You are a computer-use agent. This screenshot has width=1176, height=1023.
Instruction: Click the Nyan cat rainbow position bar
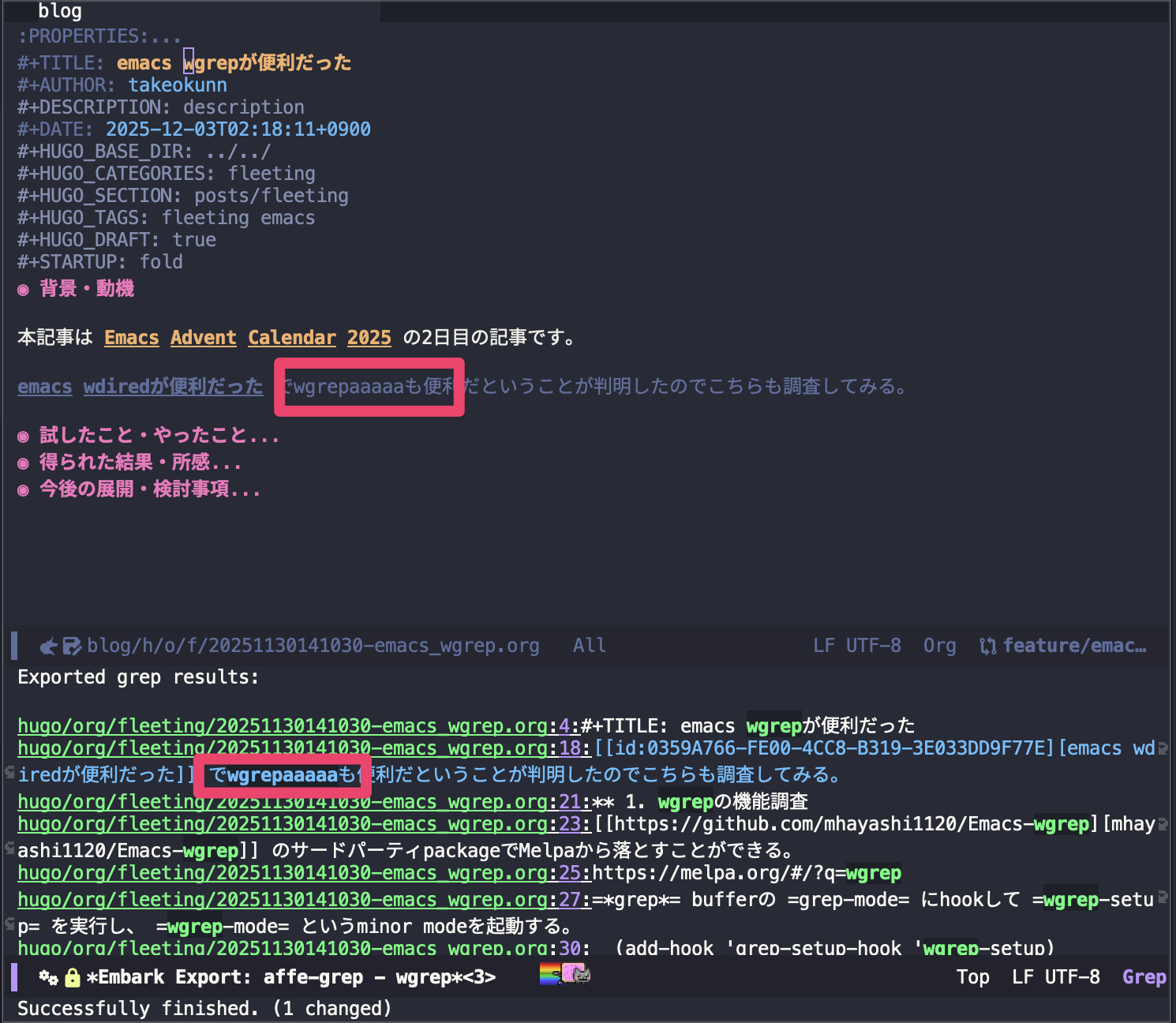(550, 974)
